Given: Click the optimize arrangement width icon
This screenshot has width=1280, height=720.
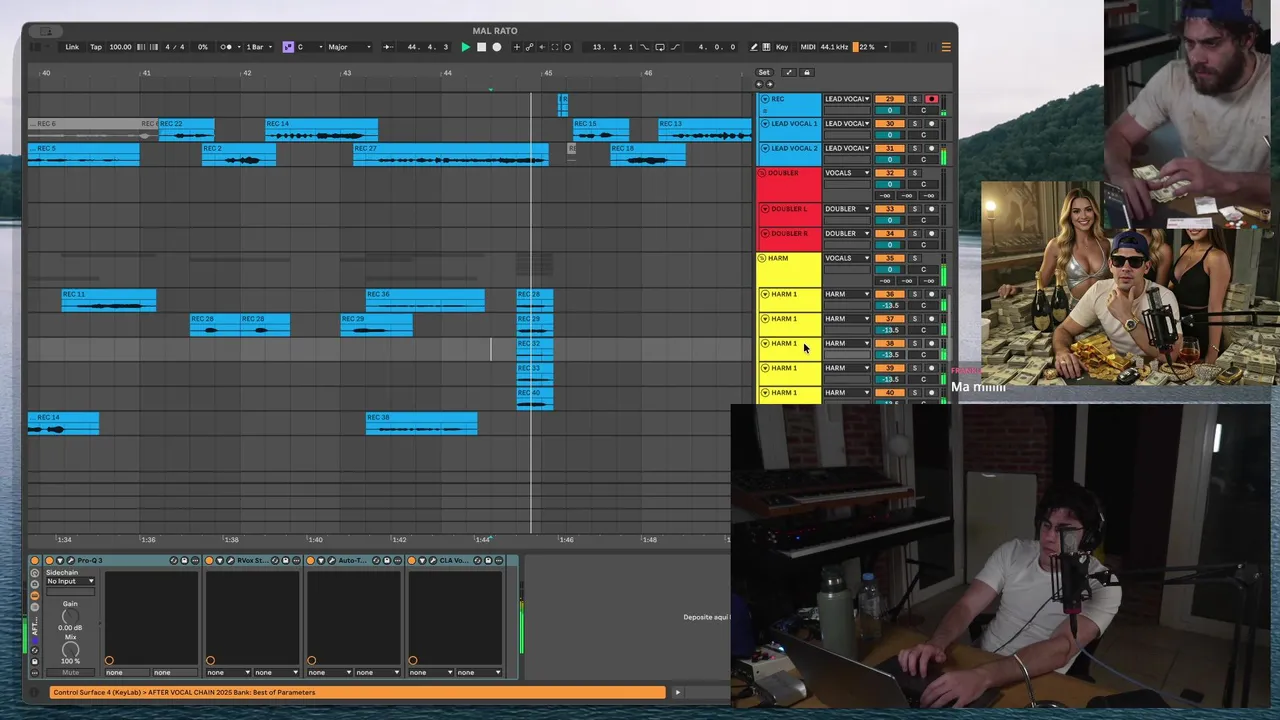Looking at the screenshot, I should [788, 72].
